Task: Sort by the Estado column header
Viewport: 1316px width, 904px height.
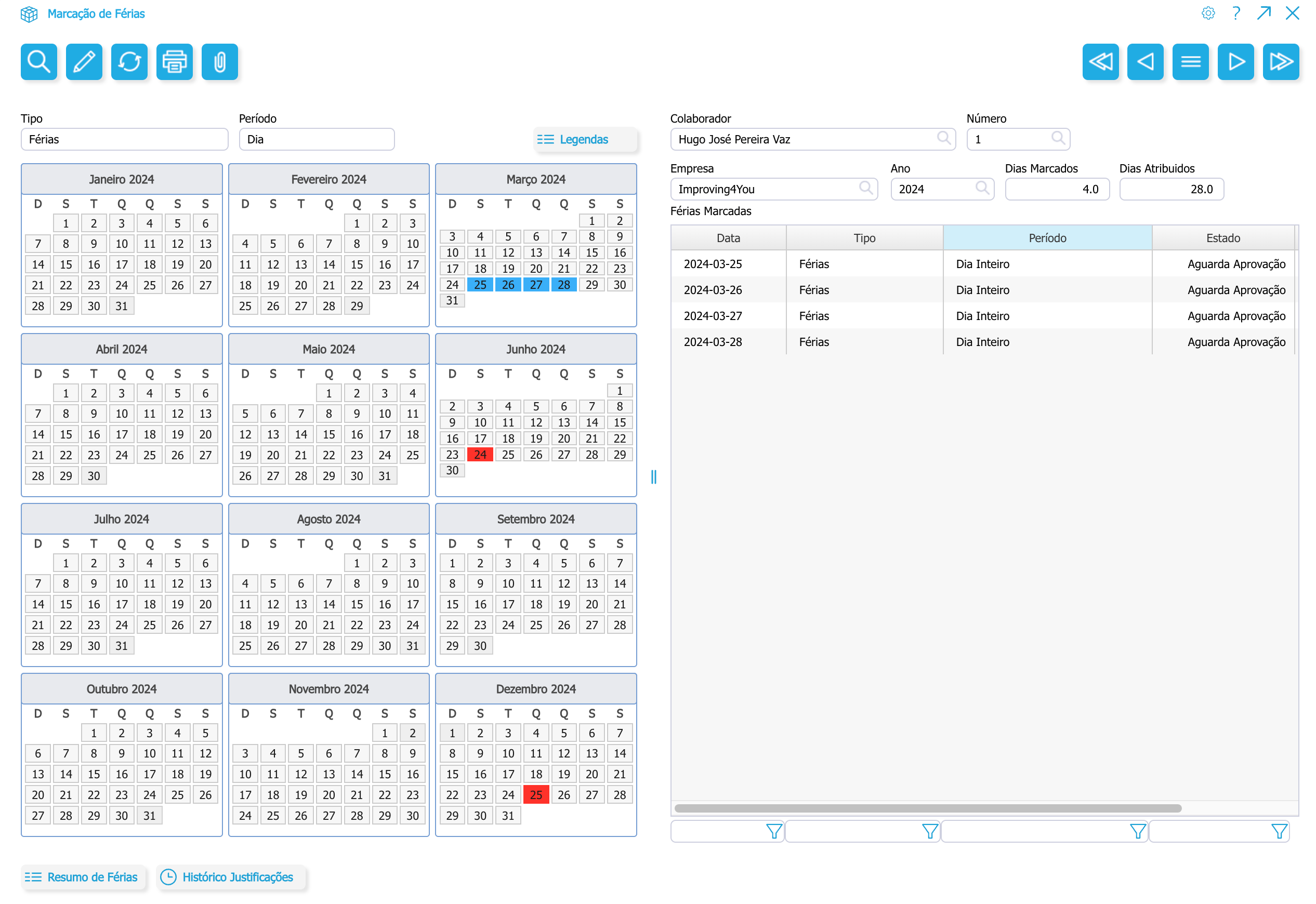Action: coord(1222,238)
